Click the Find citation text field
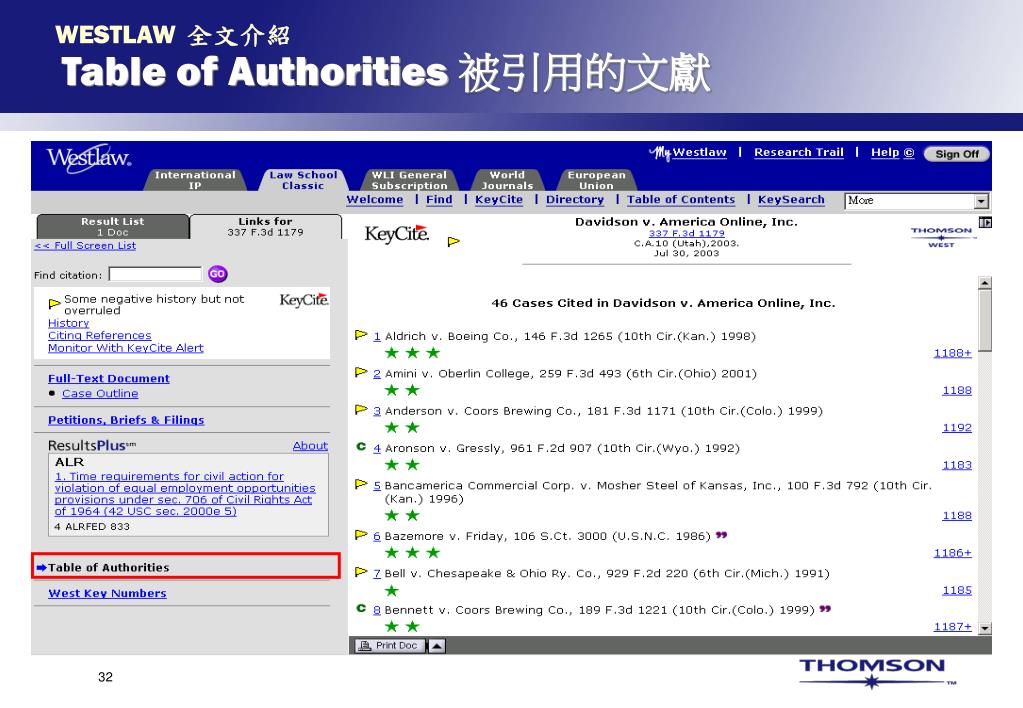 coord(155,274)
